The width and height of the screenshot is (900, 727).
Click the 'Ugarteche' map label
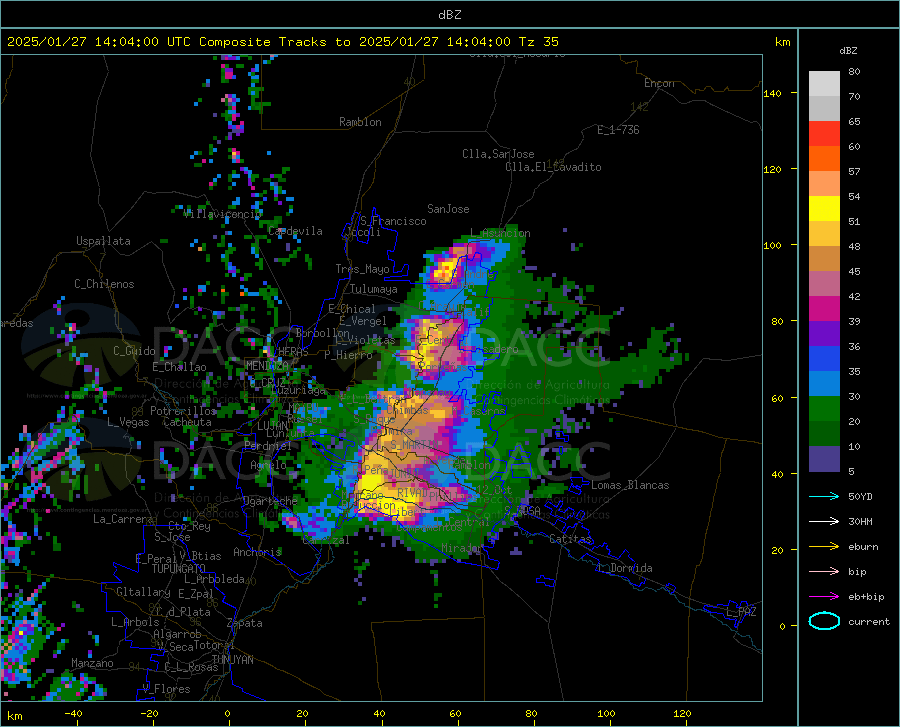(270, 501)
